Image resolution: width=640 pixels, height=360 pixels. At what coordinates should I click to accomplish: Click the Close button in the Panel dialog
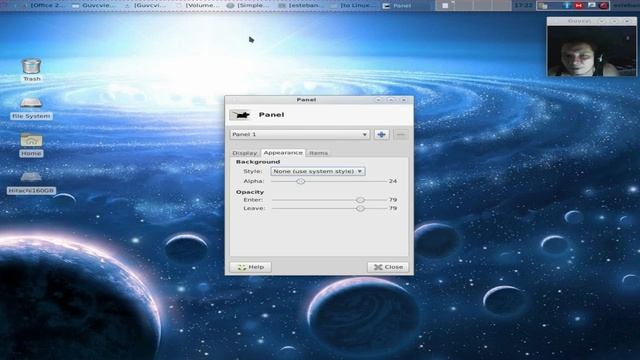coord(388,267)
